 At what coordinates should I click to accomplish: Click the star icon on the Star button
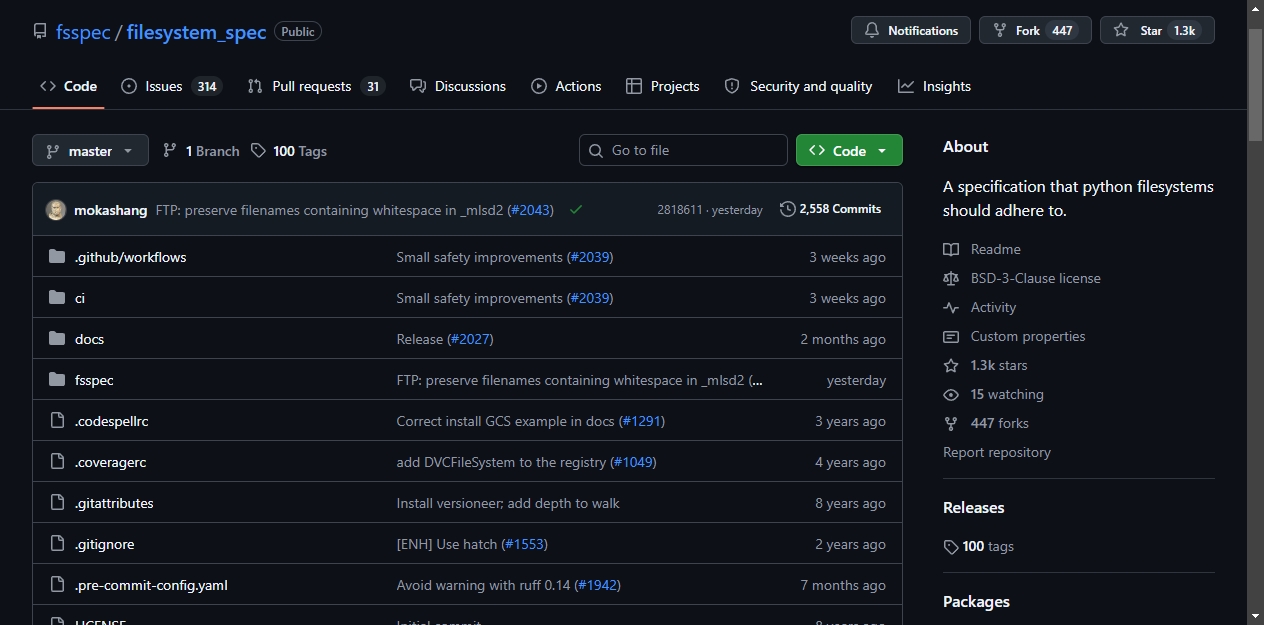pos(1121,31)
